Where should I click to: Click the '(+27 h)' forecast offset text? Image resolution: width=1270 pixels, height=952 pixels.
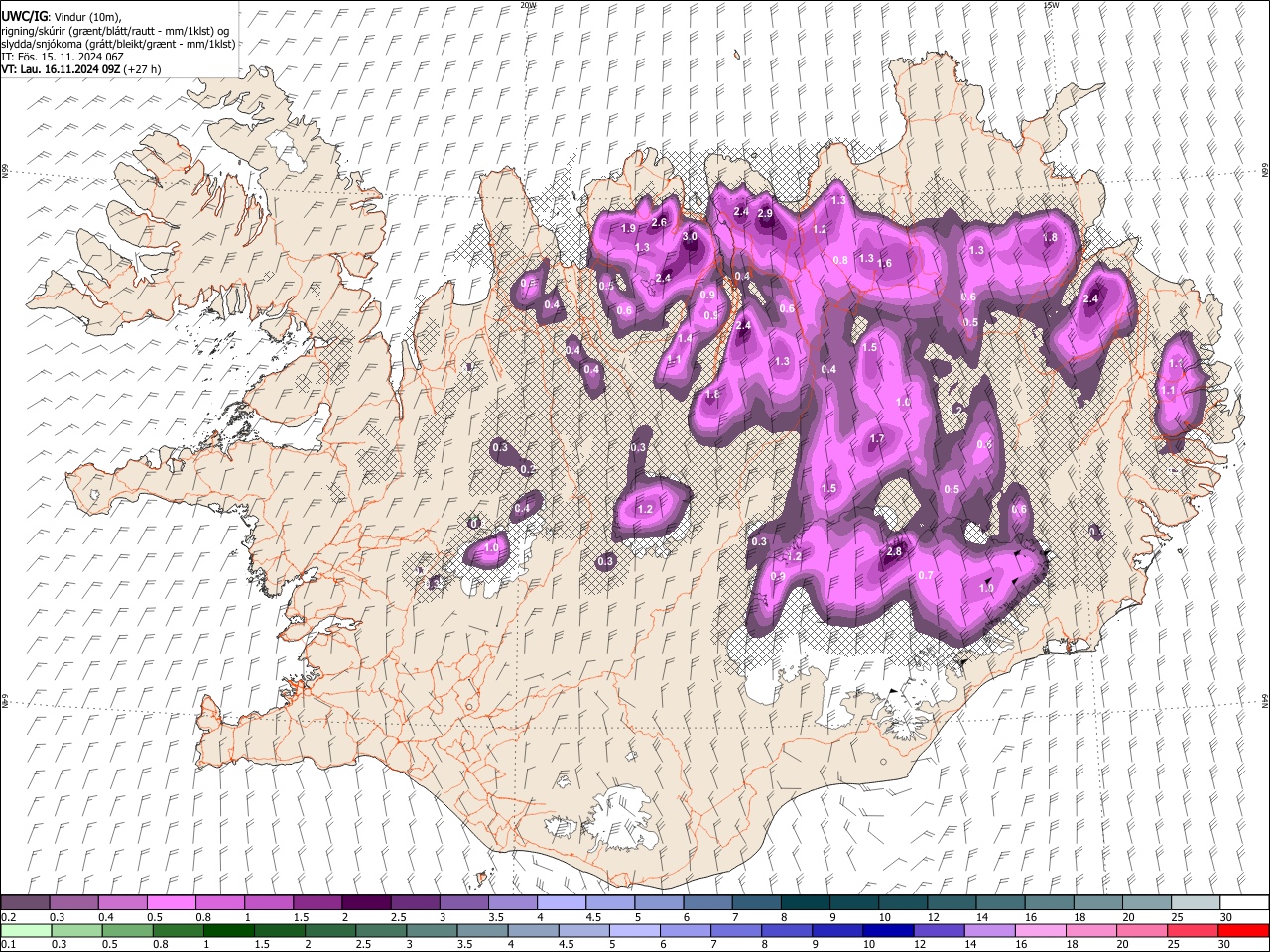(143, 69)
